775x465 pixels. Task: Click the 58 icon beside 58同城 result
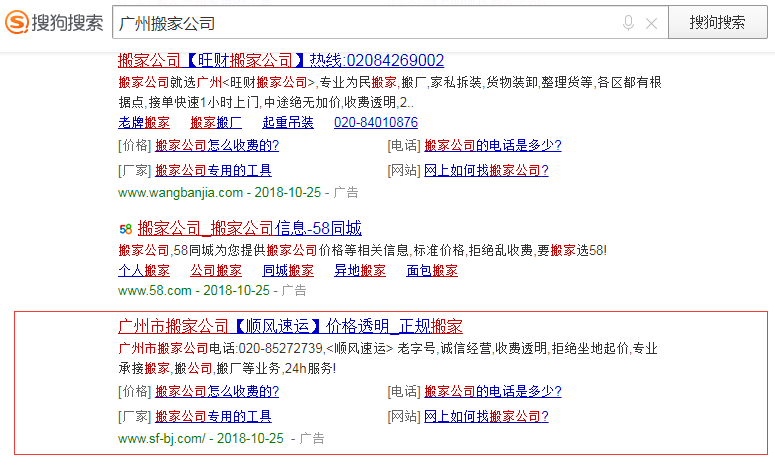coord(125,228)
